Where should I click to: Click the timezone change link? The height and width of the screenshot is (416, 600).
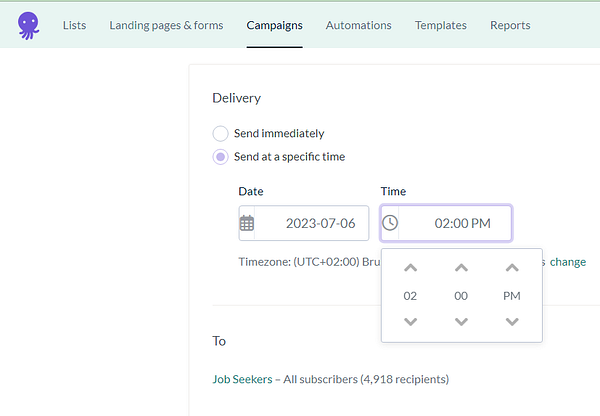coord(568,262)
